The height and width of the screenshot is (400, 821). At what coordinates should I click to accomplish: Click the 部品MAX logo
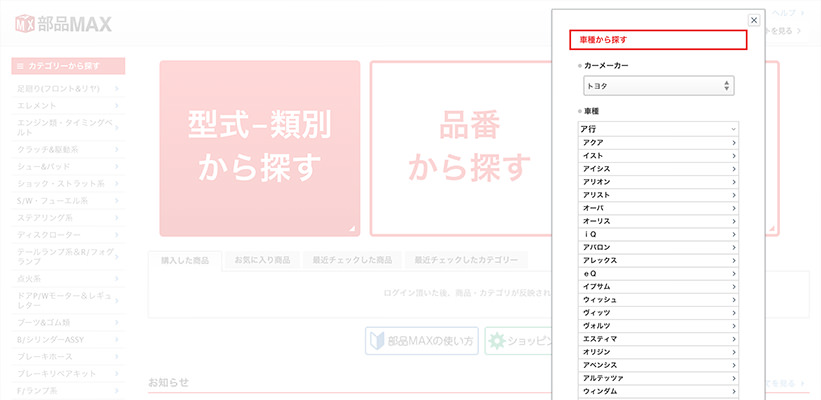click(x=63, y=24)
